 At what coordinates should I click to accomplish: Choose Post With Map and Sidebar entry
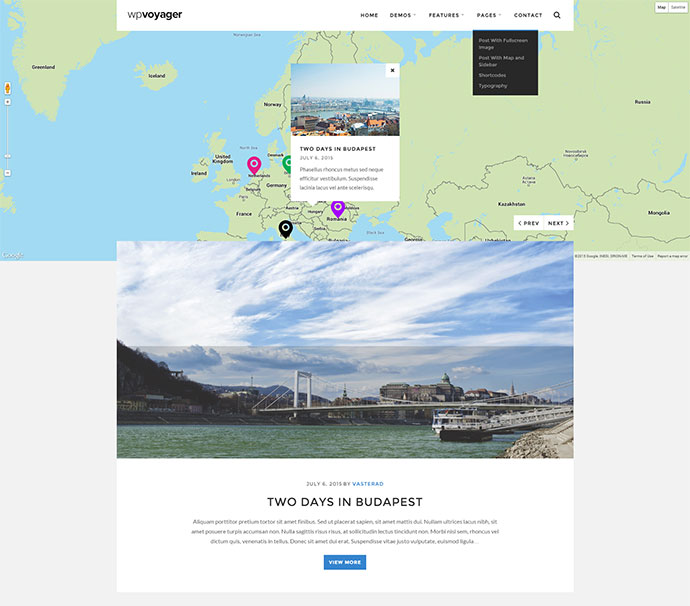point(501,61)
